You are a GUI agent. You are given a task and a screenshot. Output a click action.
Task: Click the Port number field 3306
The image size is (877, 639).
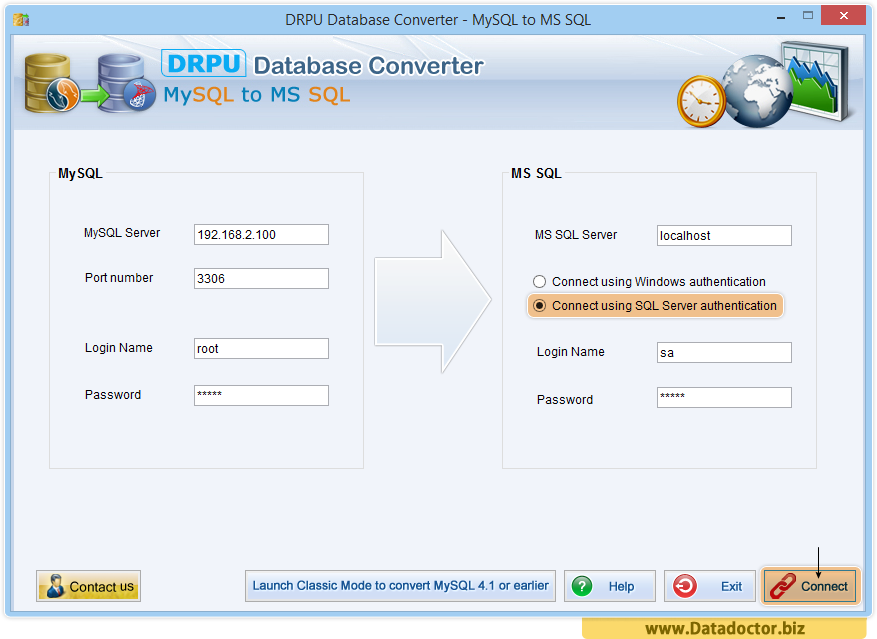point(261,279)
